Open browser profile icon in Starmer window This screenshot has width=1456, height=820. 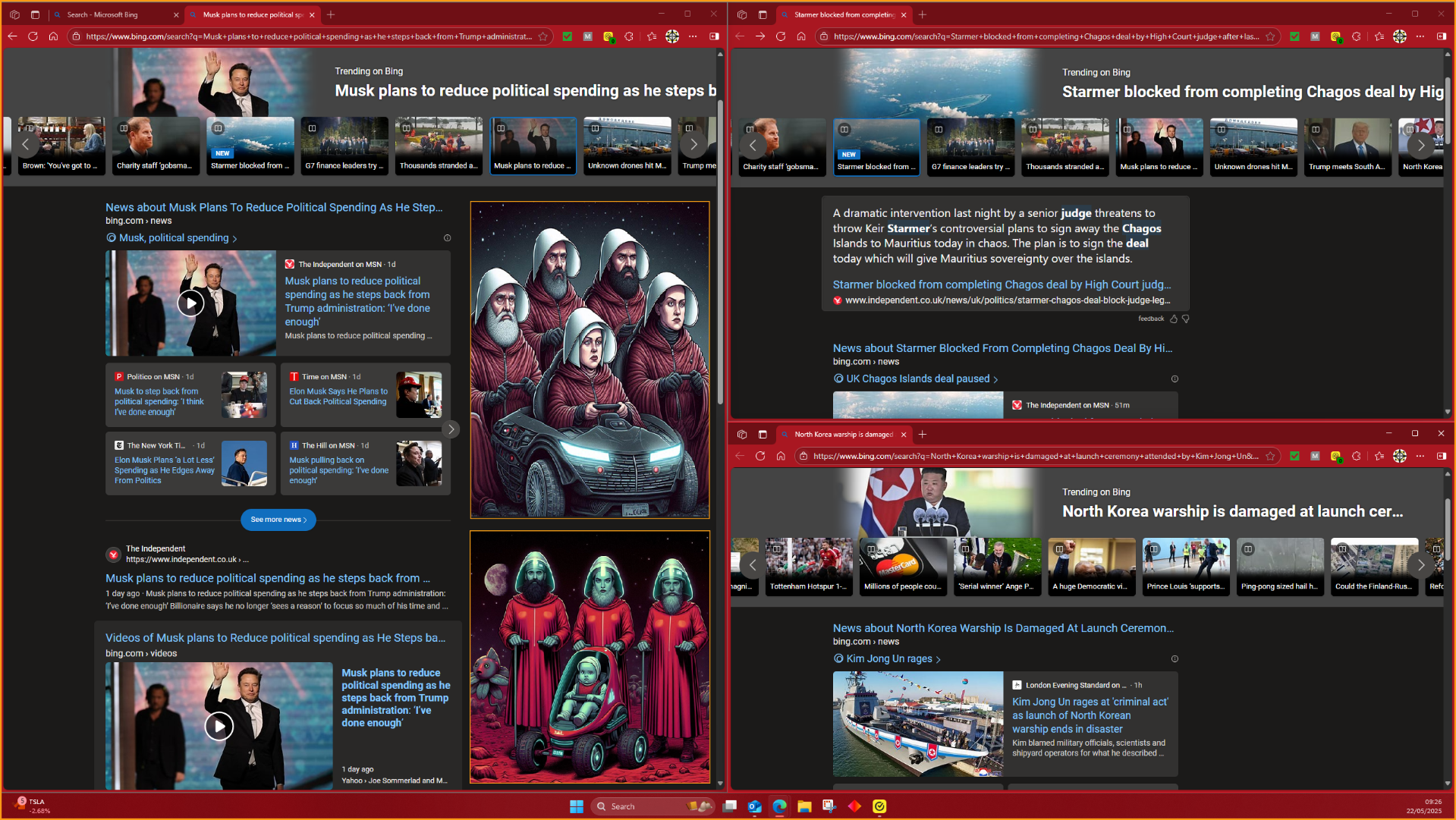pos(1400,36)
